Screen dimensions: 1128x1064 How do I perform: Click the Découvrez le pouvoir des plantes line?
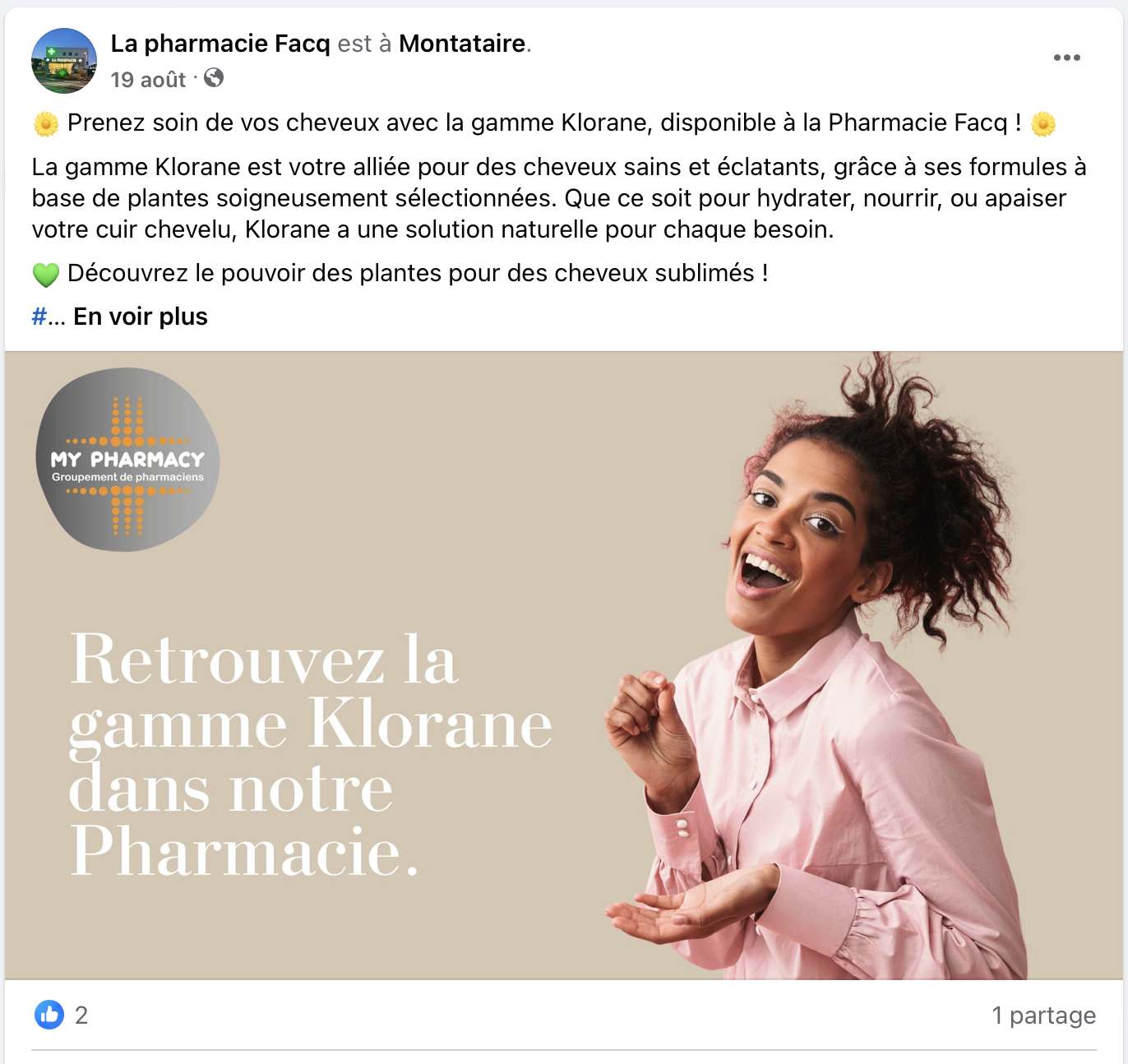click(x=418, y=273)
